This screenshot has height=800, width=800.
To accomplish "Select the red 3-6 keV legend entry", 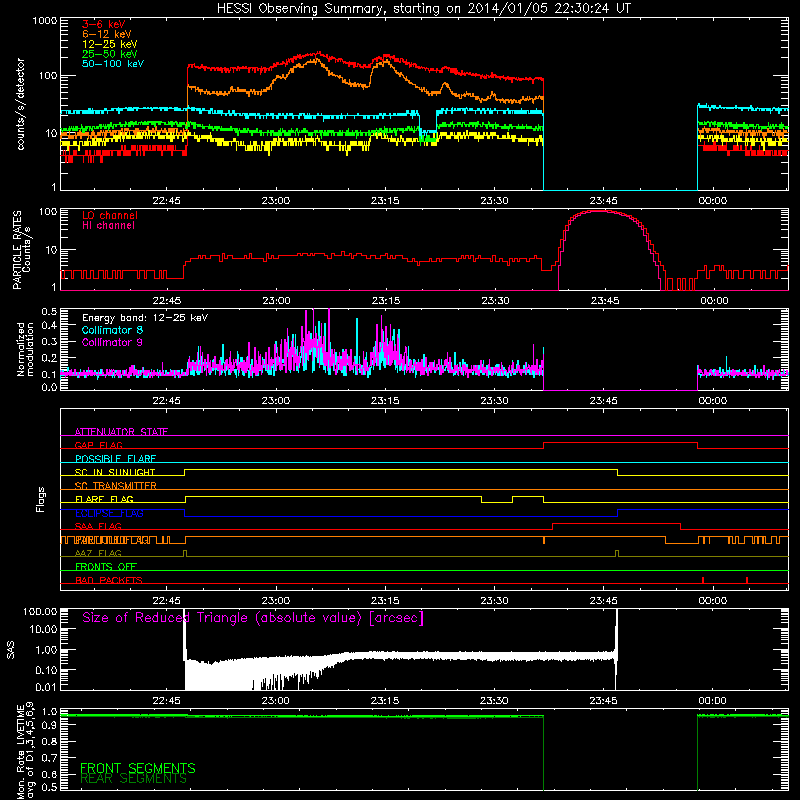I will [x=103, y=24].
